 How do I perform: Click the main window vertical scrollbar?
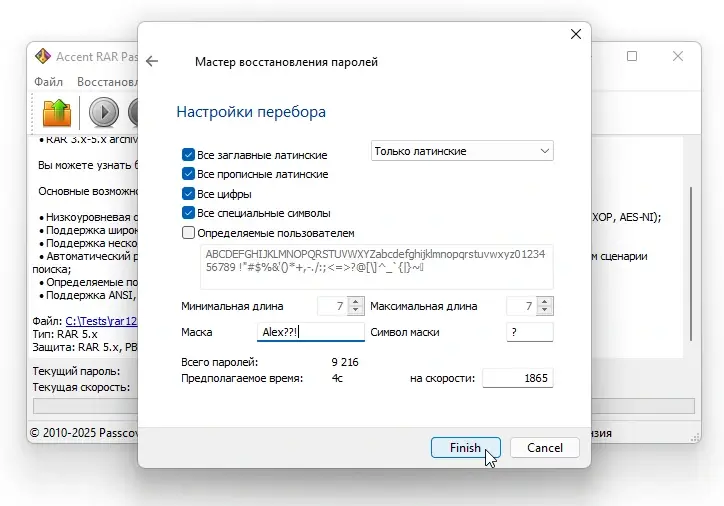(x=691, y=264)
